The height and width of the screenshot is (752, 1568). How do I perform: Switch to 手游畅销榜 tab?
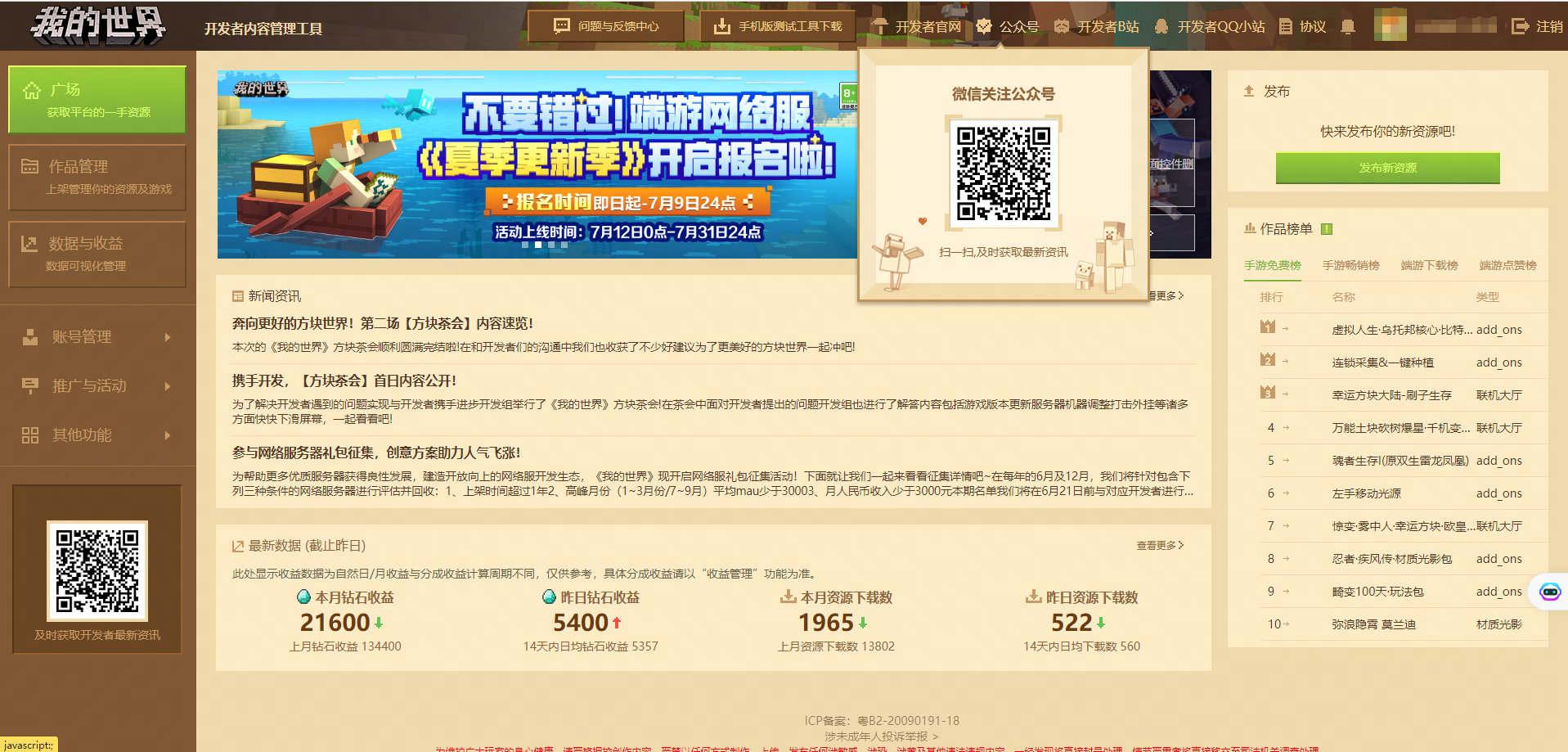point(1350,265)
